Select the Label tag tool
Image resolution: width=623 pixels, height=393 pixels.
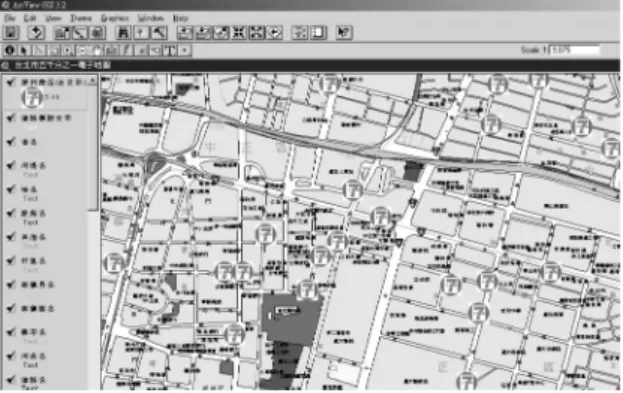coord(155,50)
